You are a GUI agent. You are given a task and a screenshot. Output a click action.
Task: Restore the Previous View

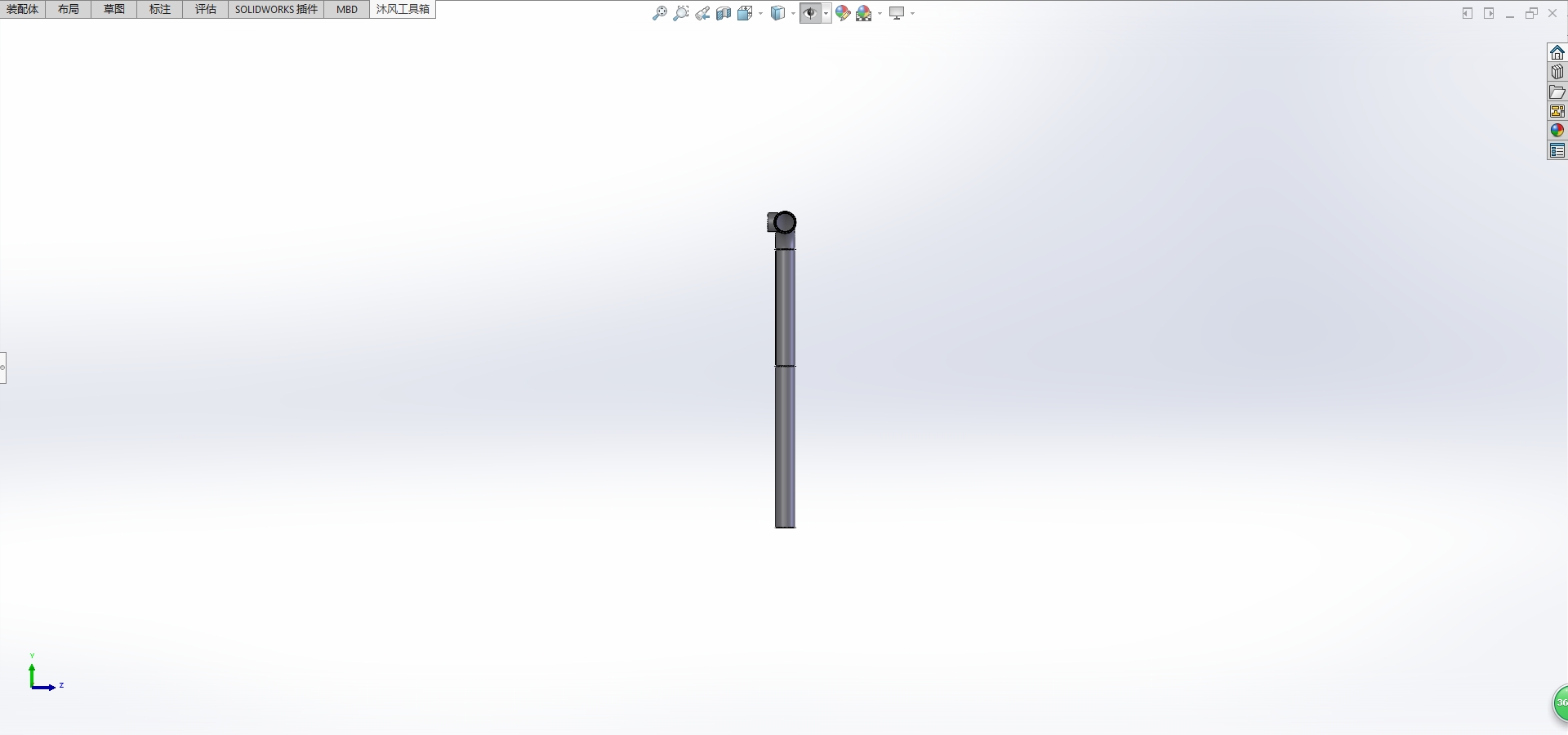[x=702, y=13]
